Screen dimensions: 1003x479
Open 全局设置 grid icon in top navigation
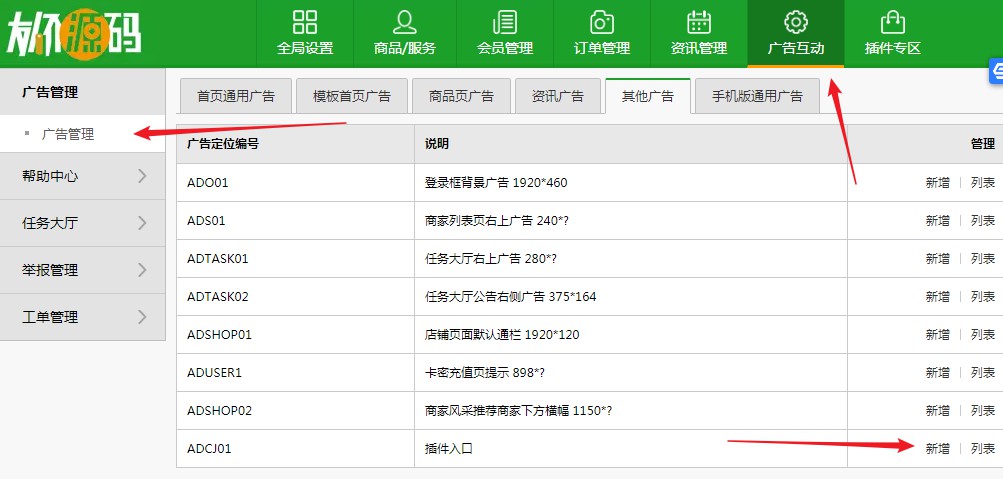305,23
